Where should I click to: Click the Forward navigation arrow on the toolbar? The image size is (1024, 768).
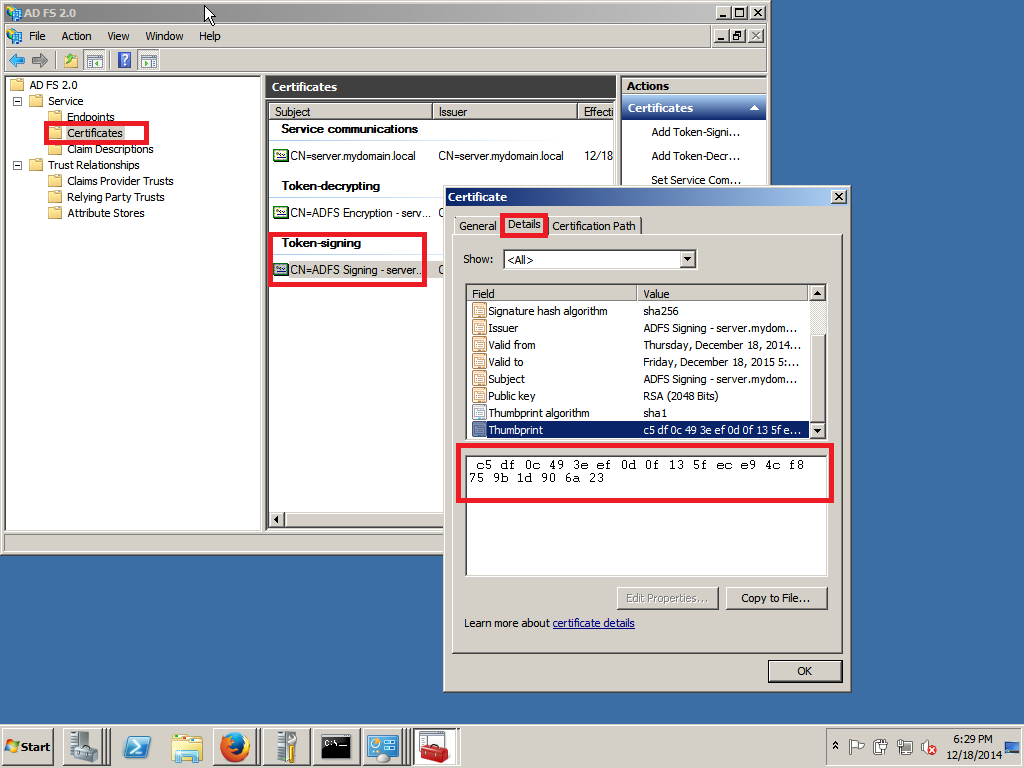pos(39,60)
